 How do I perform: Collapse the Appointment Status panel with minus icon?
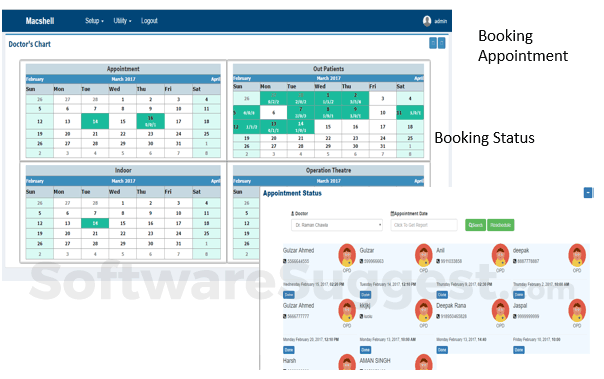coord(588,193)
